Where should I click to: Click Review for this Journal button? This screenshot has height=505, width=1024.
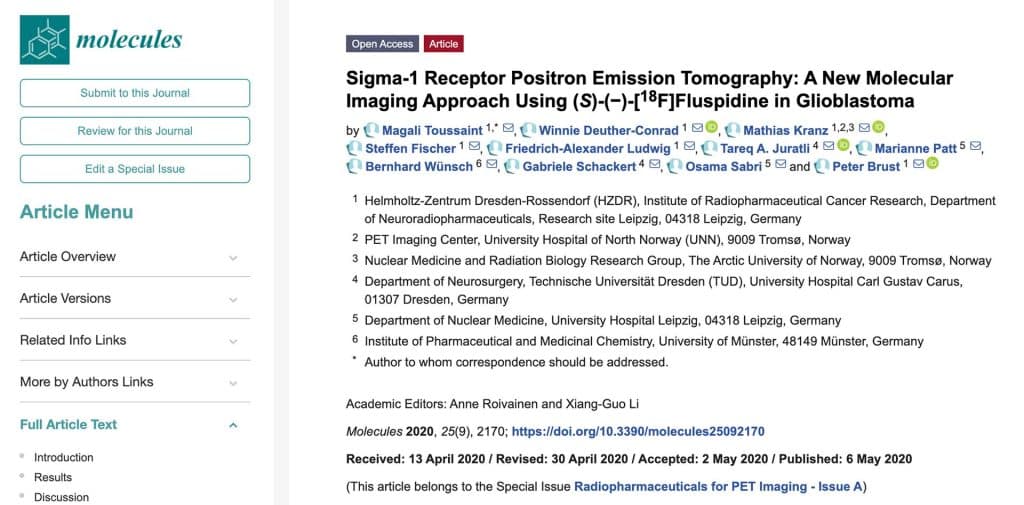tap(135, 131)
